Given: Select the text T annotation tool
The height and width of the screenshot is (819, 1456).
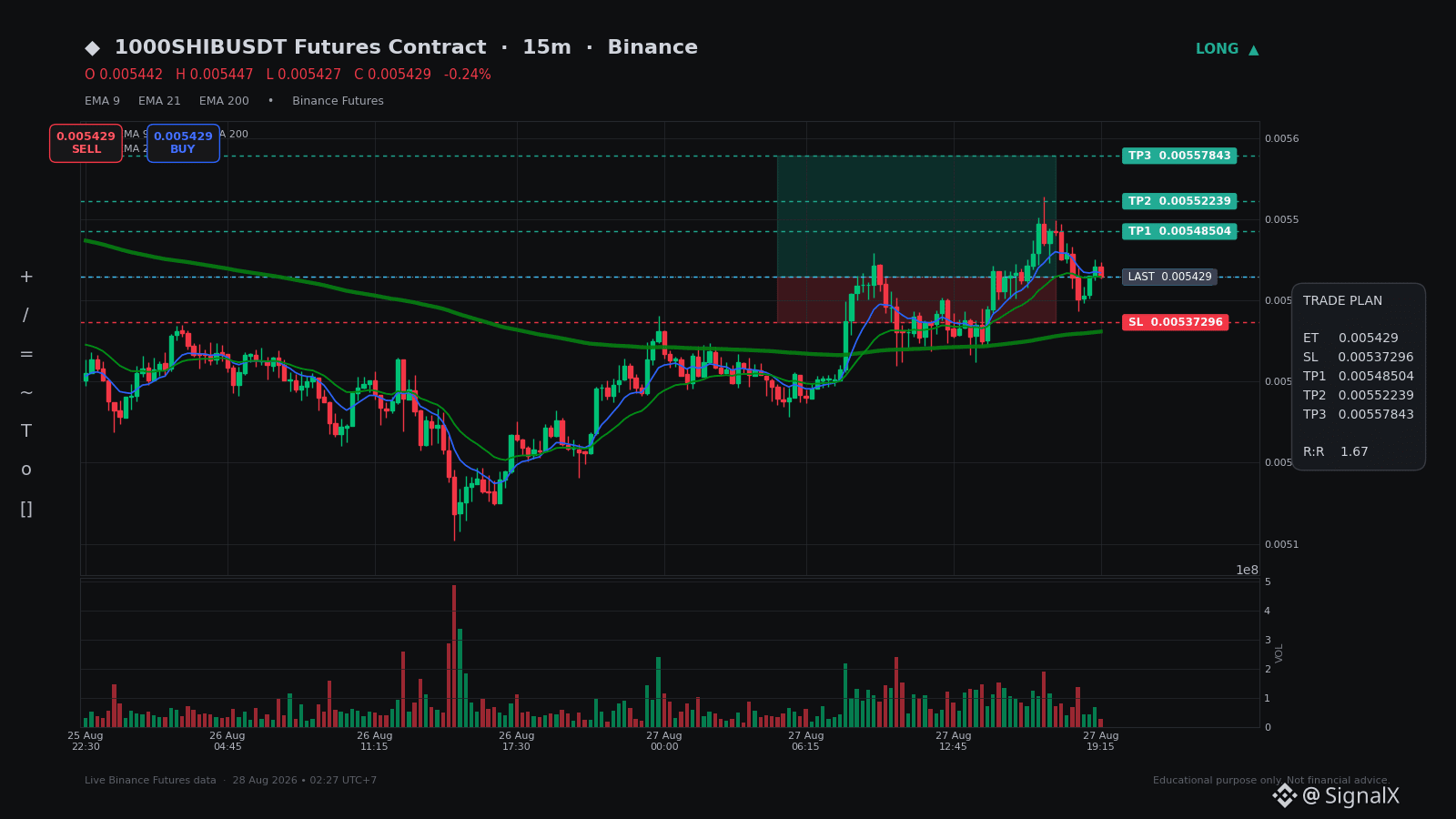Looking at the screenshot, I should (x=26, y=431).
